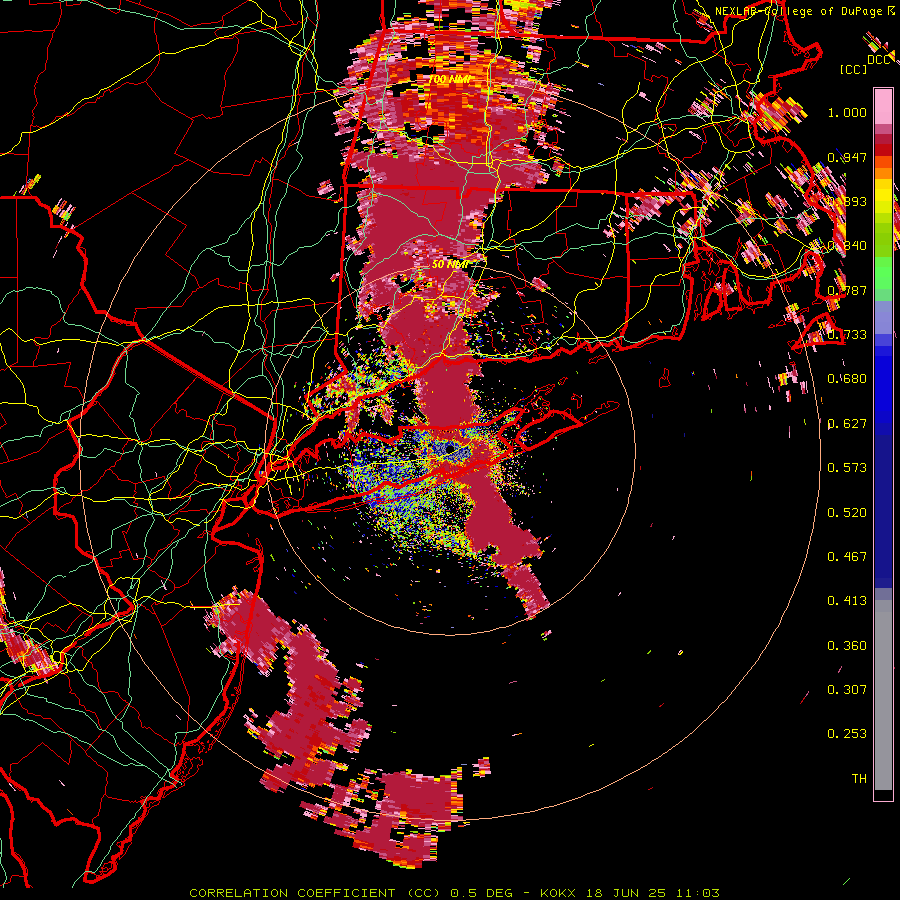Select the 0.573 legend value
This screenshot has height=900, width=900.
click(847, 468)
